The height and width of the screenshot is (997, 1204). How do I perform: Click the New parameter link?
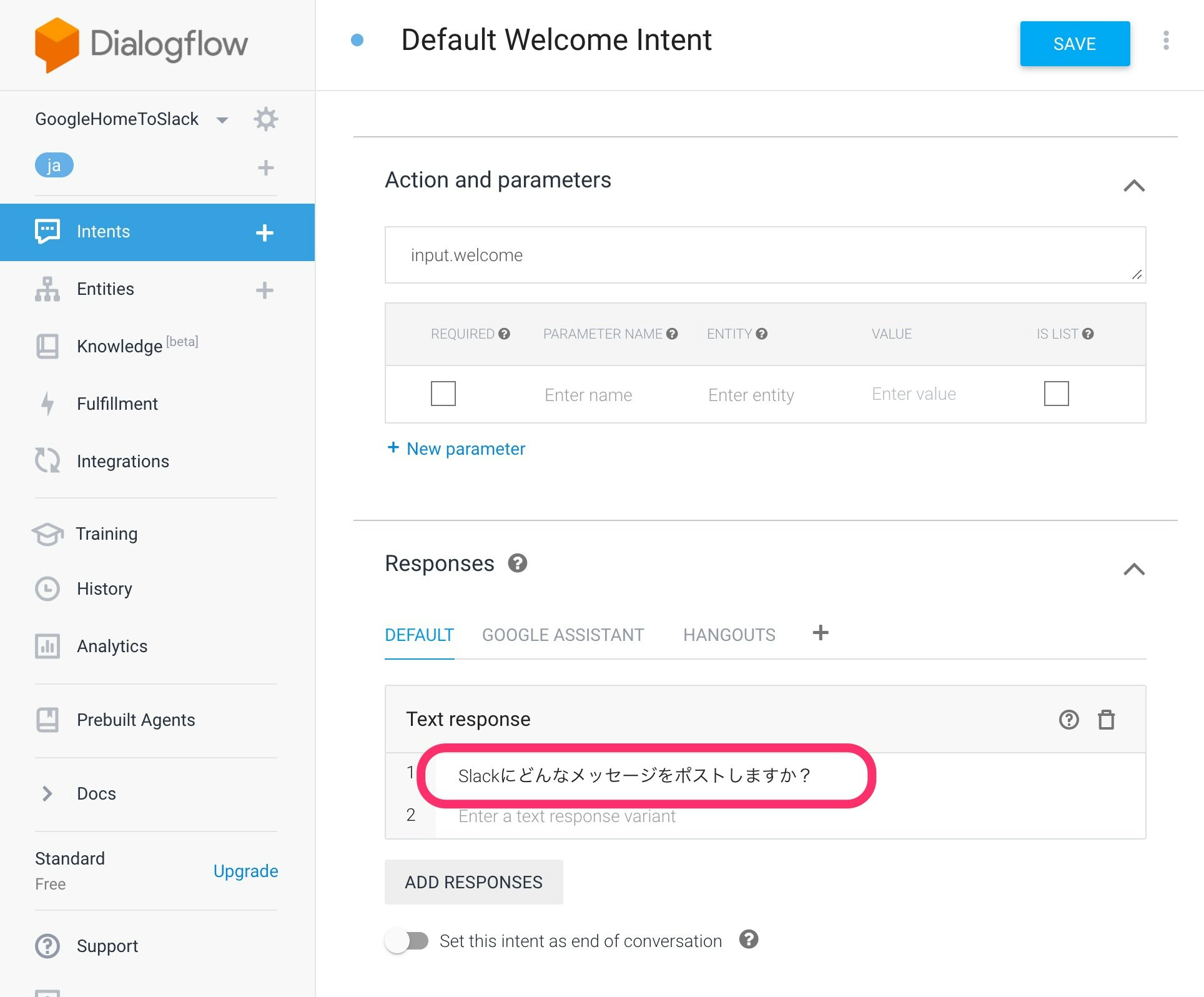point(456,449)
